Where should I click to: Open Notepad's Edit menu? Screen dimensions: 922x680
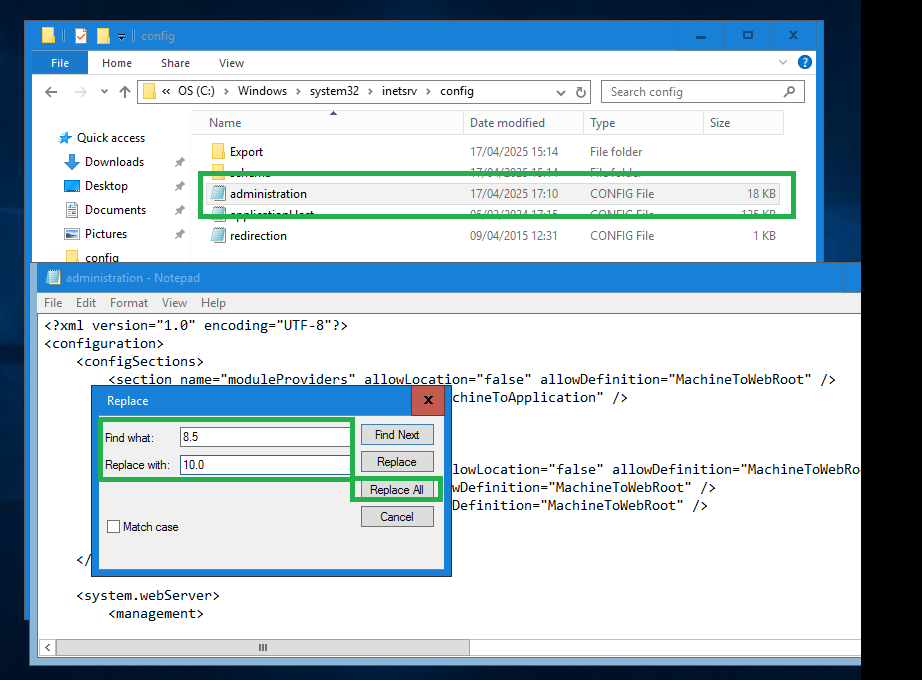coord(86,302)
